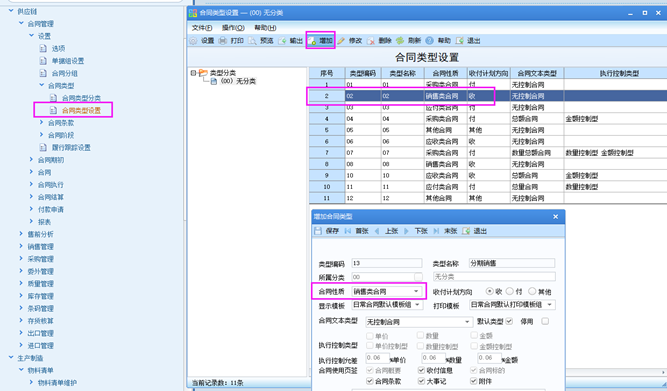Click the 执行控制类型 column header
Screen dimensions: 667x391
[x=619, y=73]
